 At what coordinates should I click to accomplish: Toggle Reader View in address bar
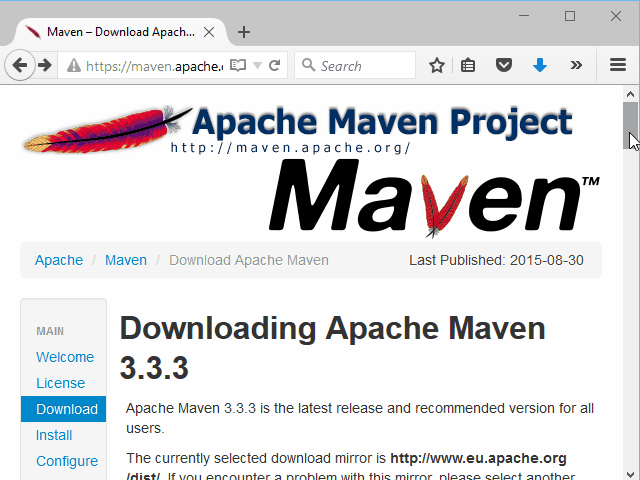point(237,66)
